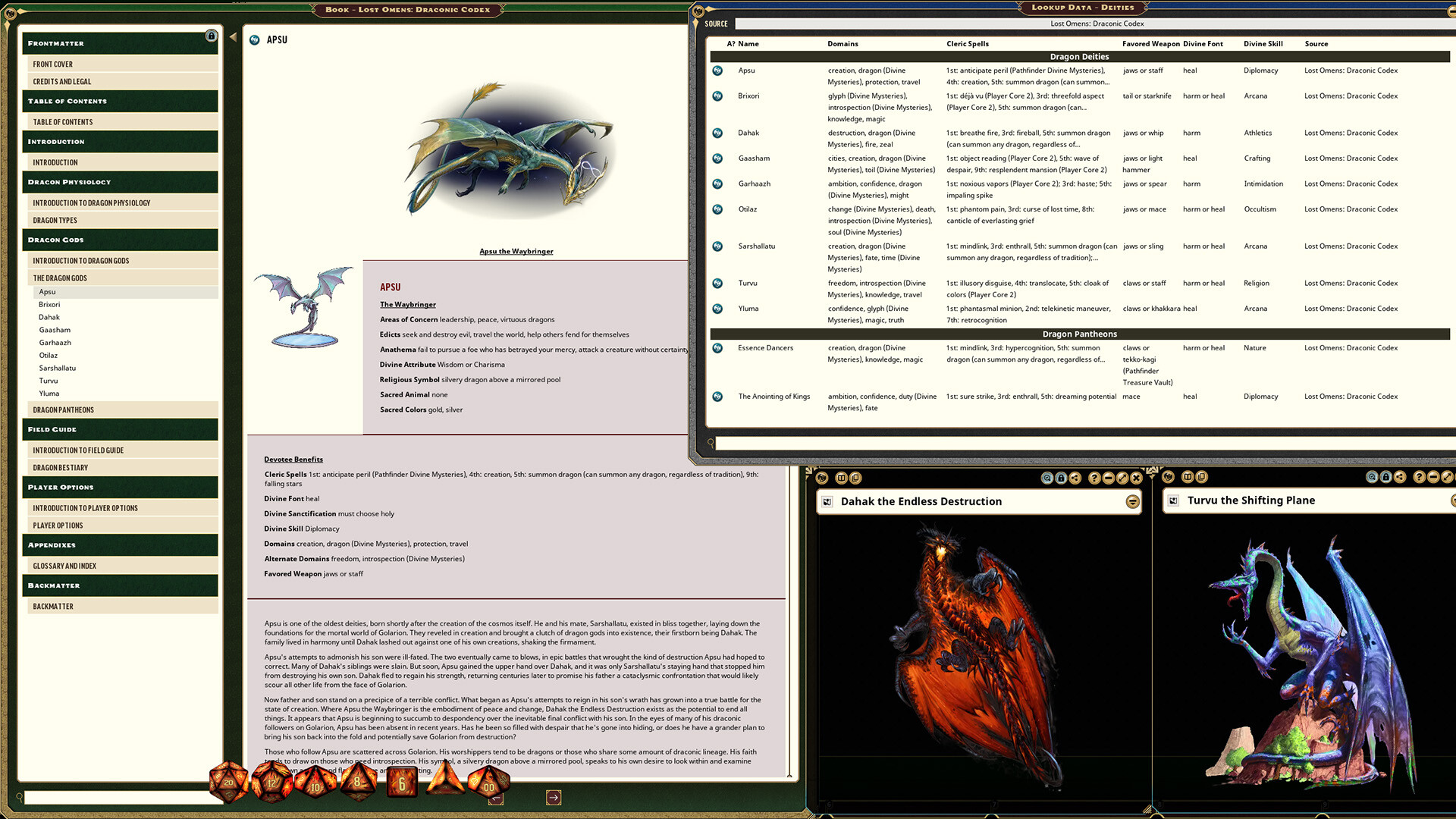Roll the d12 die

click(x=271, y=783)
